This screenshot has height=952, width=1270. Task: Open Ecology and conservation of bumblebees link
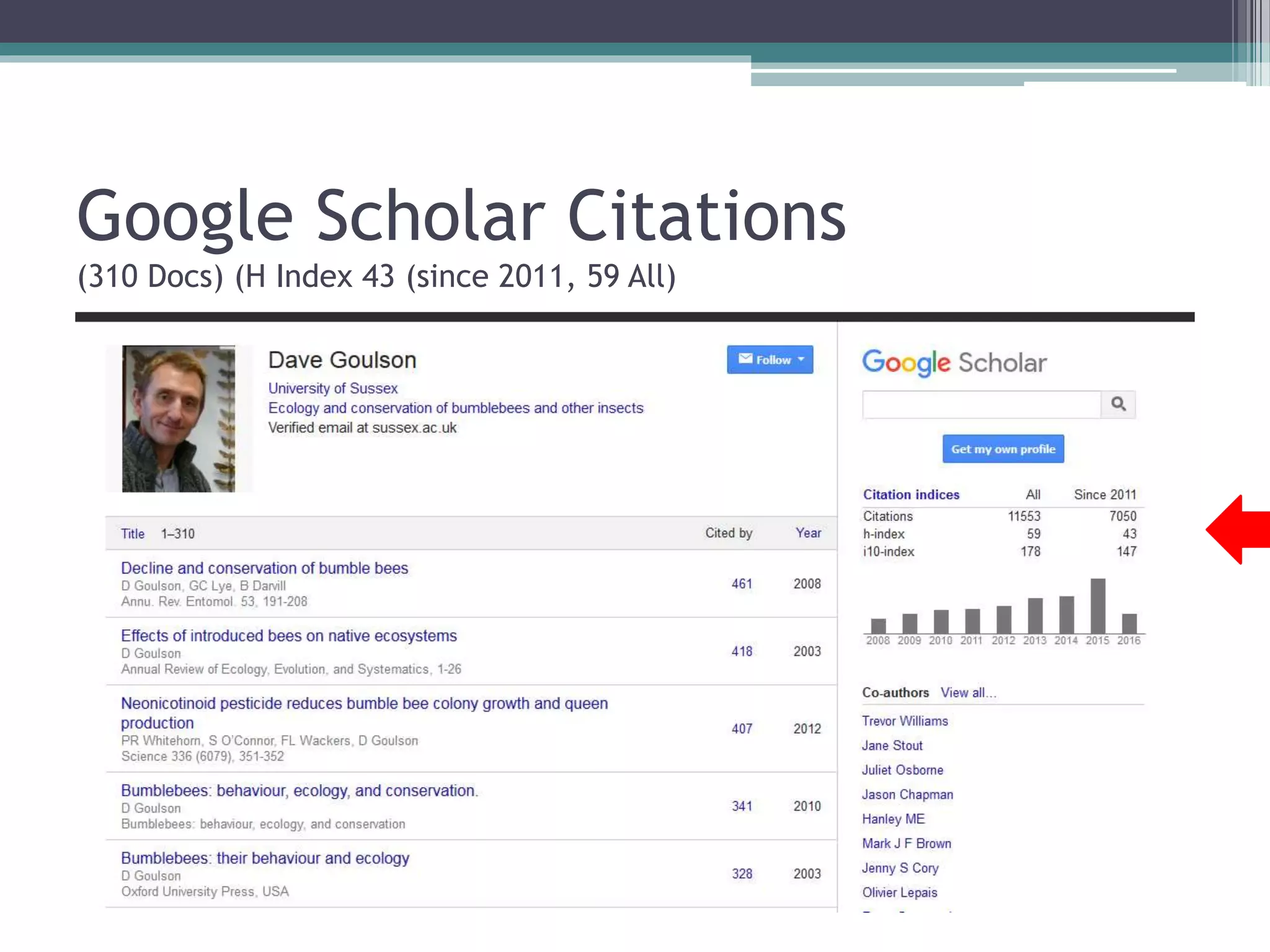click(x=456, y=408)
